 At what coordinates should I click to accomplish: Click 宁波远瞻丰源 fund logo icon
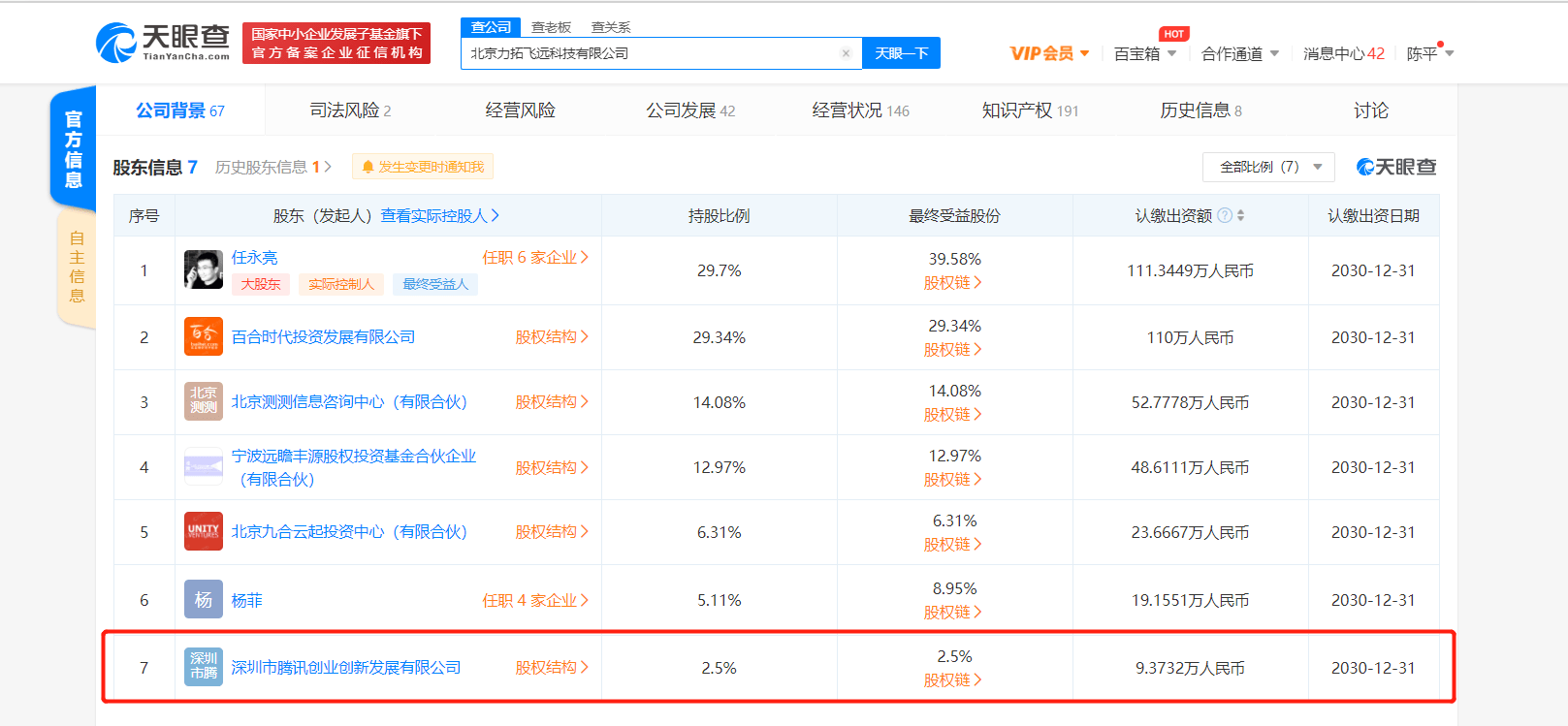204,467
